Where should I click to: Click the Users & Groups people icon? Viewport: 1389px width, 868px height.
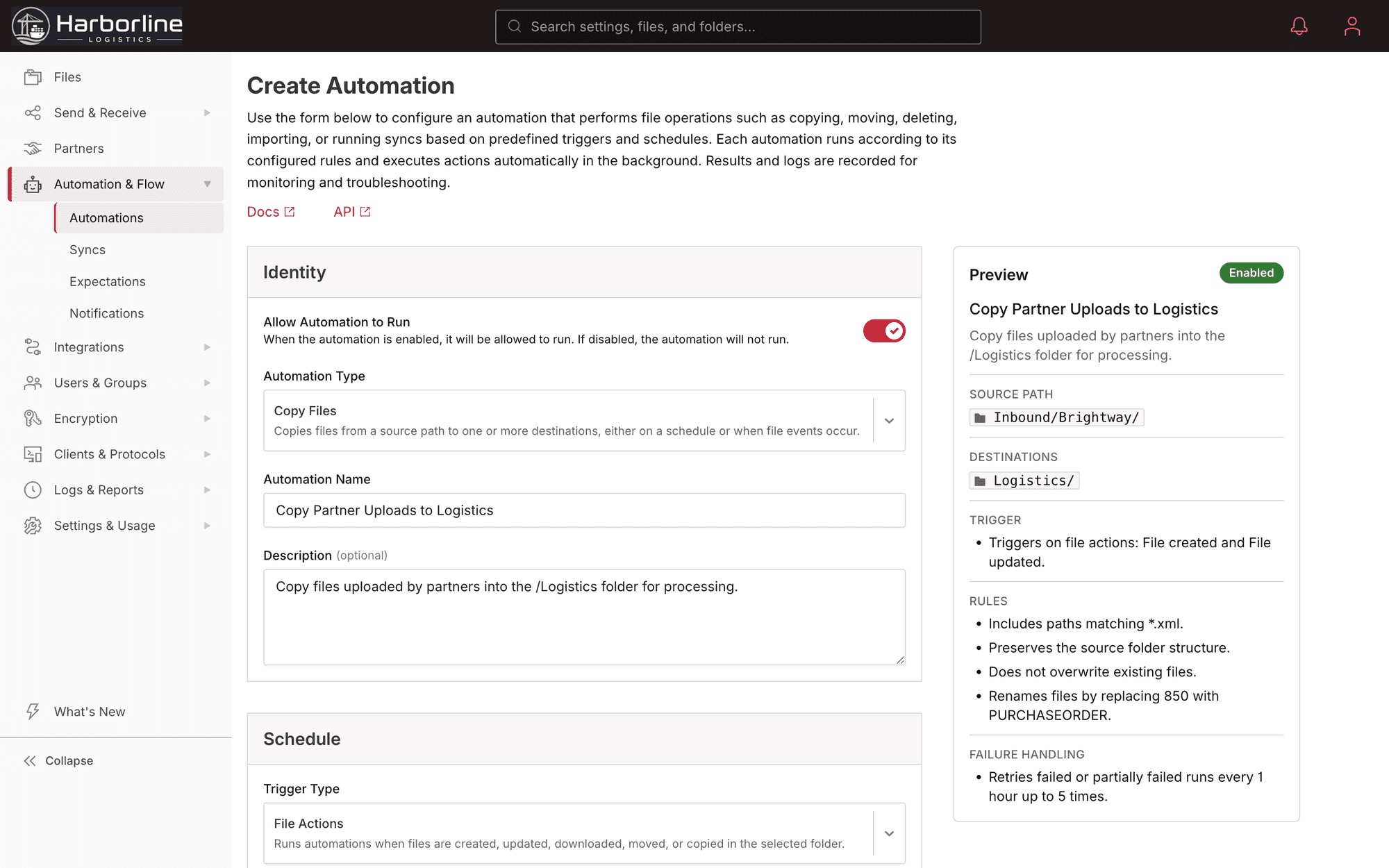pyautogui.click(x=33, y=383)
